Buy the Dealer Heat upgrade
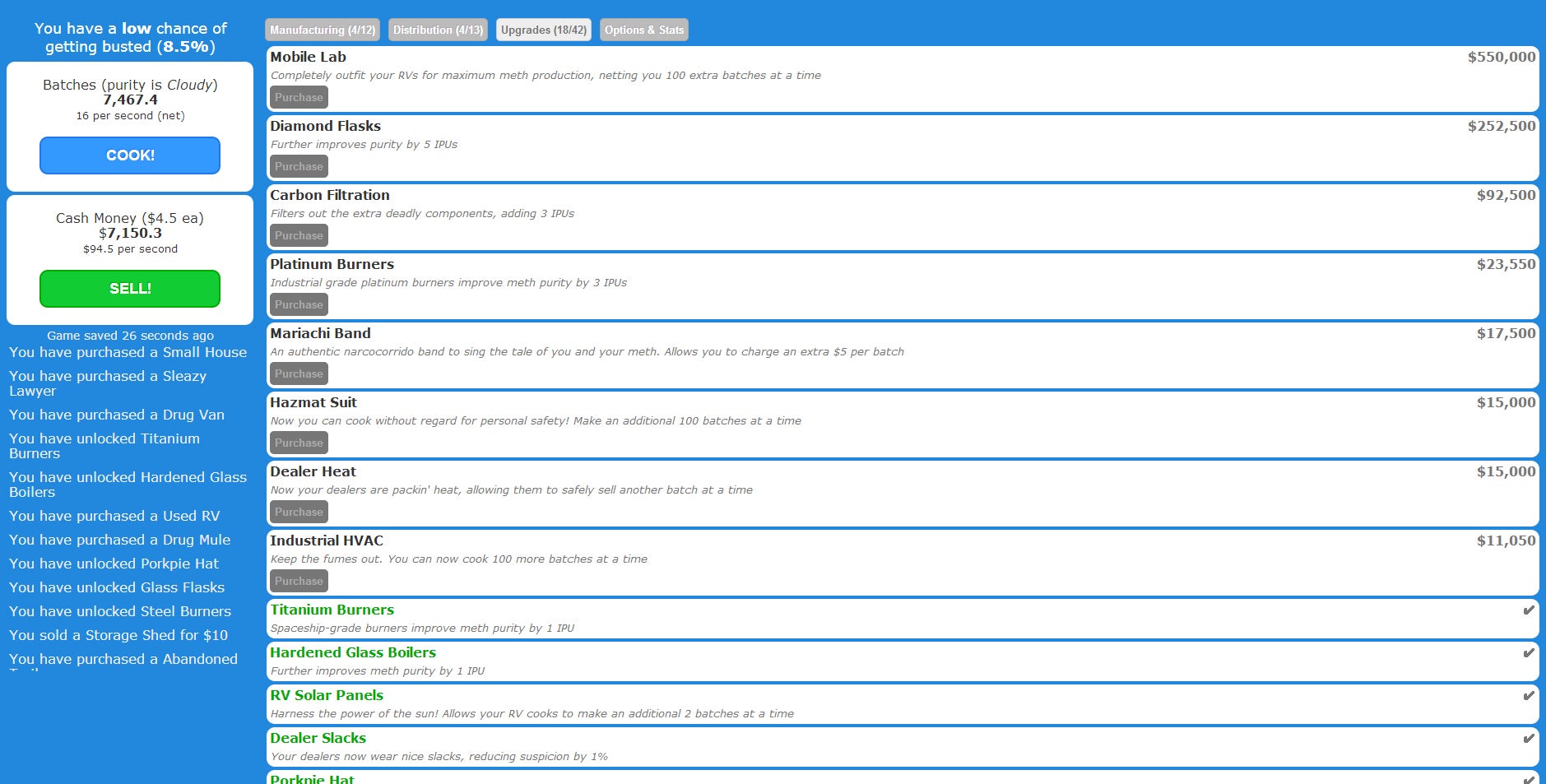 click(x=299, y=513)
